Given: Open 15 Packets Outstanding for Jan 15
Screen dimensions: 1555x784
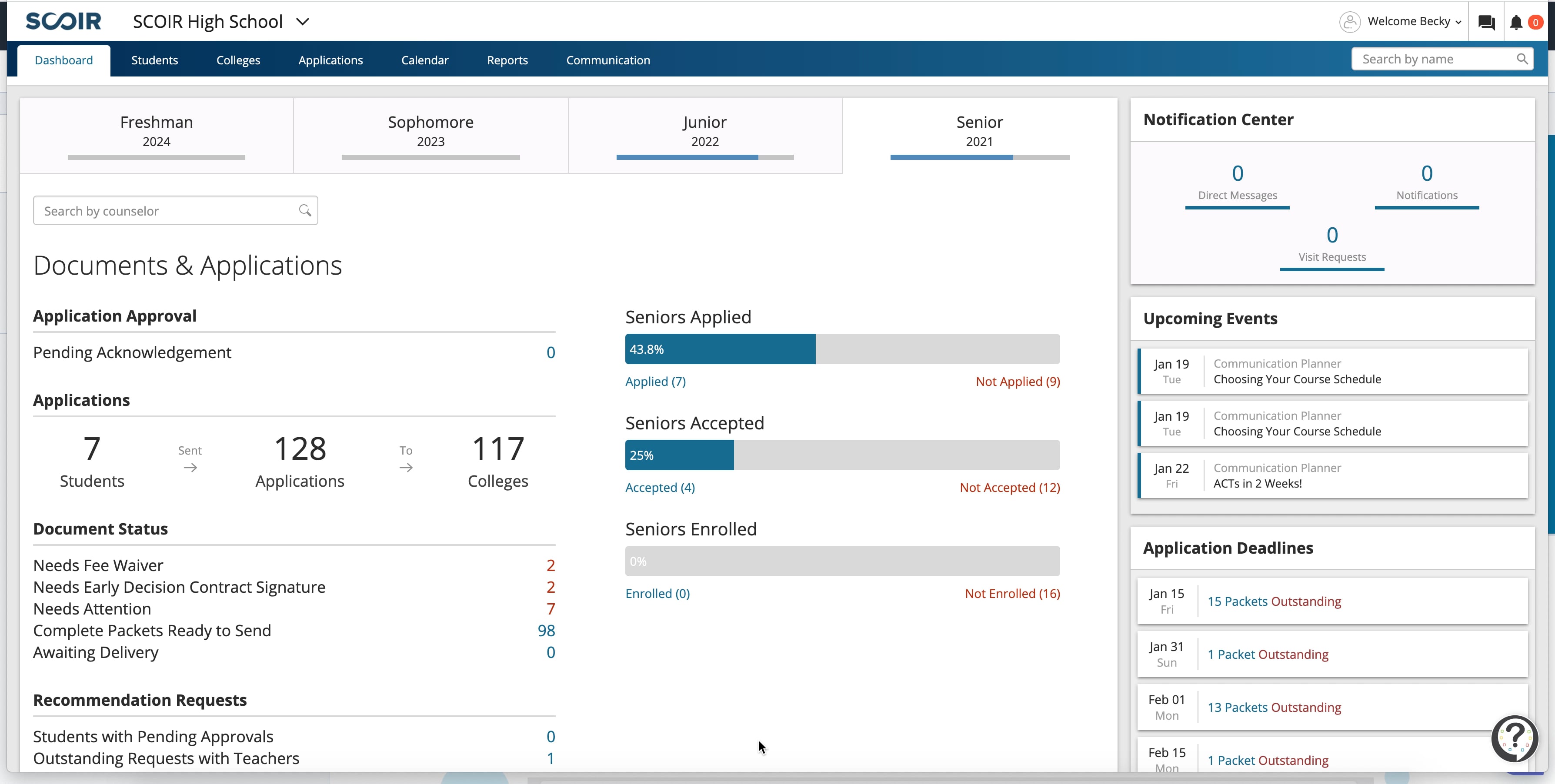Looking at the screenshot, I should click(x=1274, y=601).
